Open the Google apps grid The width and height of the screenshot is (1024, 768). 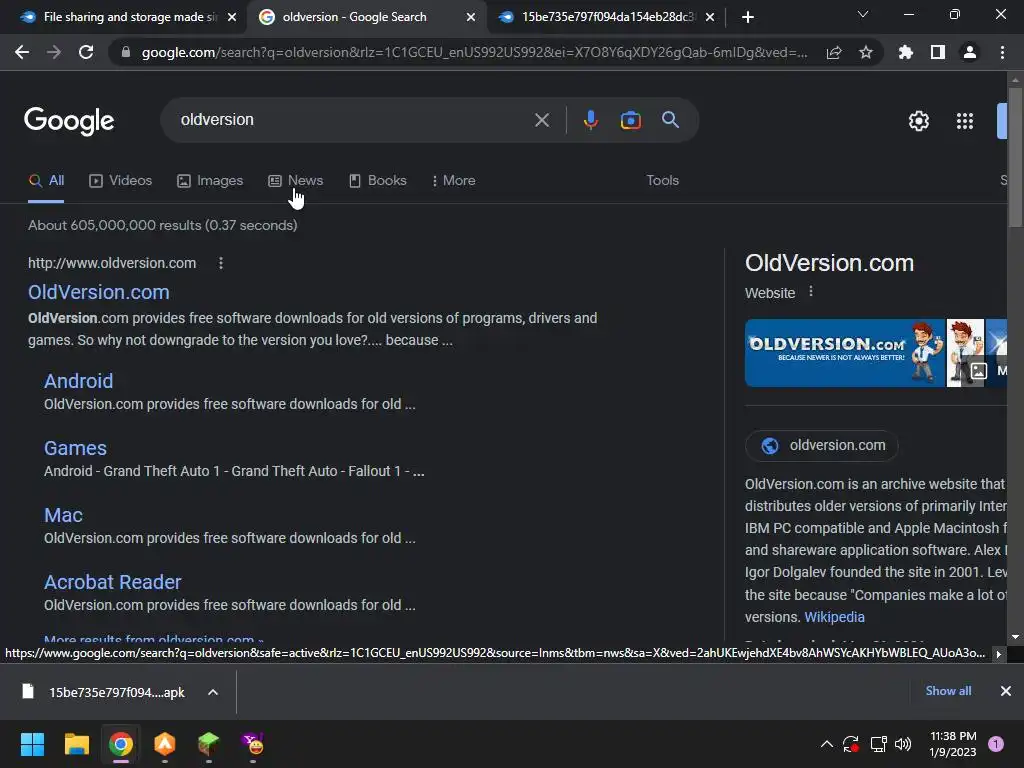click(x=965, y=121)
